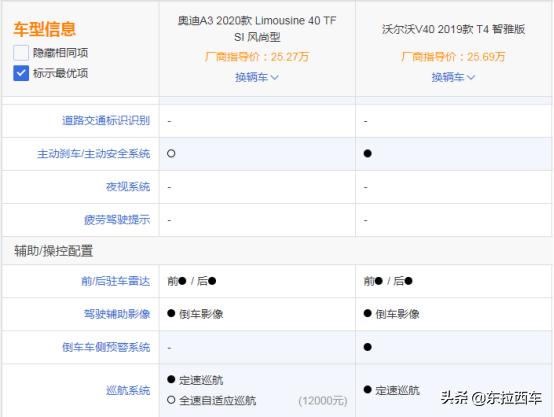The height and width of the screenshot is (417, 554).
Task: Open 前/后驻车雷达 link
Action: (x=116, y=281)
